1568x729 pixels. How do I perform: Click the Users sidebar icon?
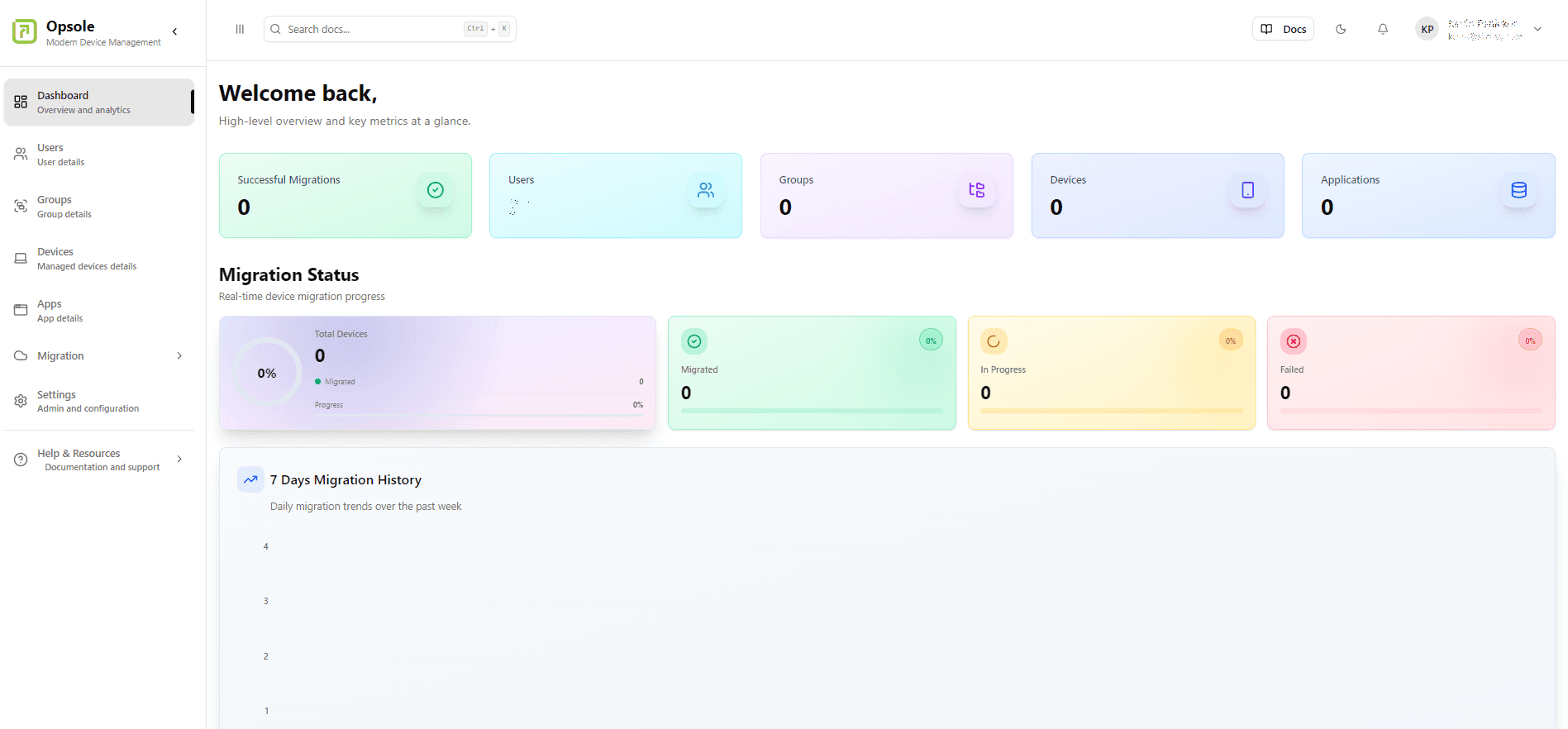pos(21,155)
